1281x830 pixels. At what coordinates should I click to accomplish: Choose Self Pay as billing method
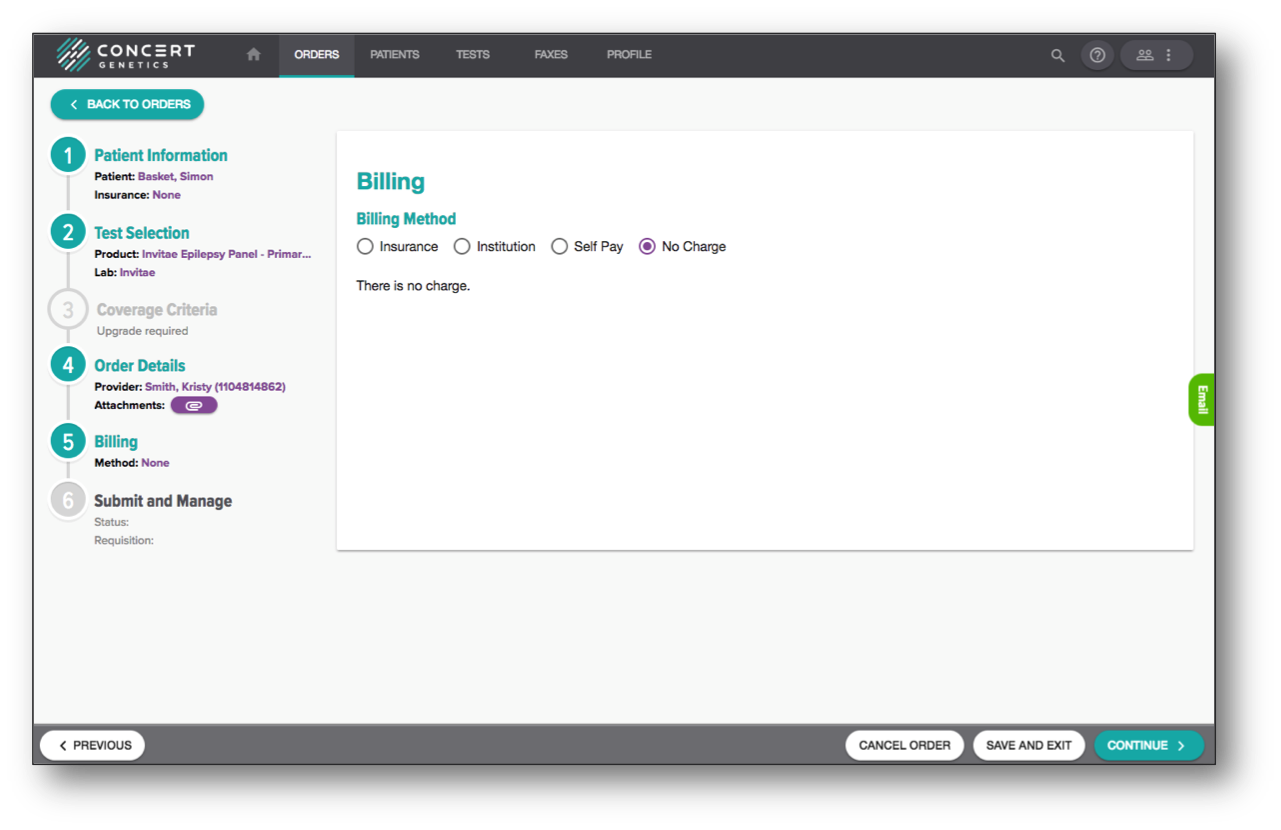coord(560,246)
